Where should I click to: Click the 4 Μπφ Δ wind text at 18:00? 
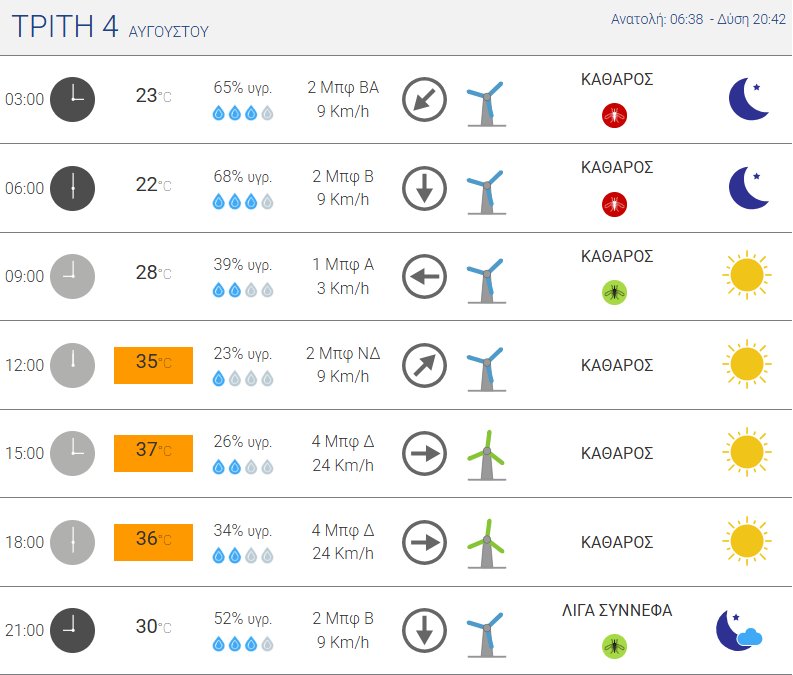click(x=343, y=530)
